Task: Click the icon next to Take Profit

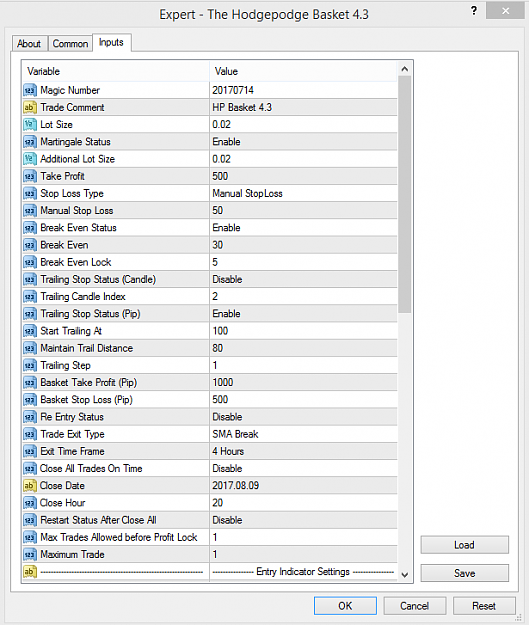Action: pyautogui.click(x=30, y=176)
